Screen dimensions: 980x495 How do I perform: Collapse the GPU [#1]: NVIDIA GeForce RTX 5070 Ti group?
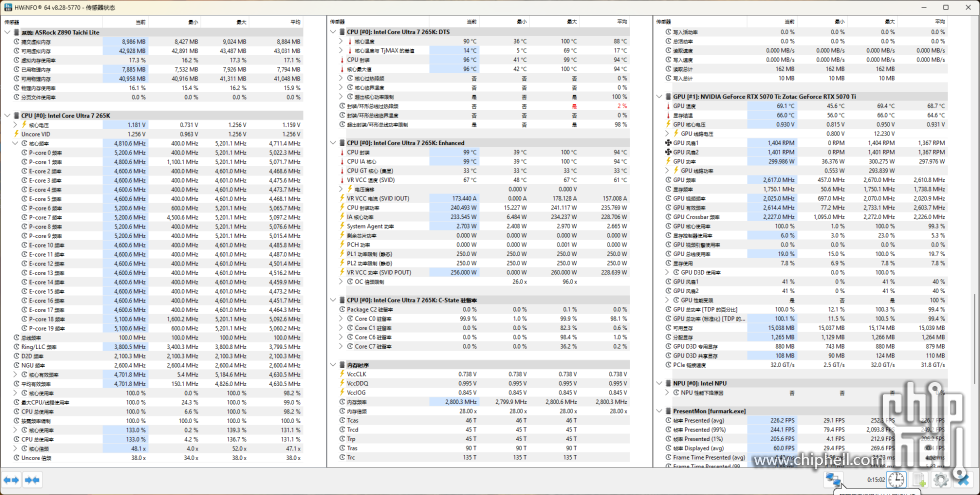click(x=659, y=97)
